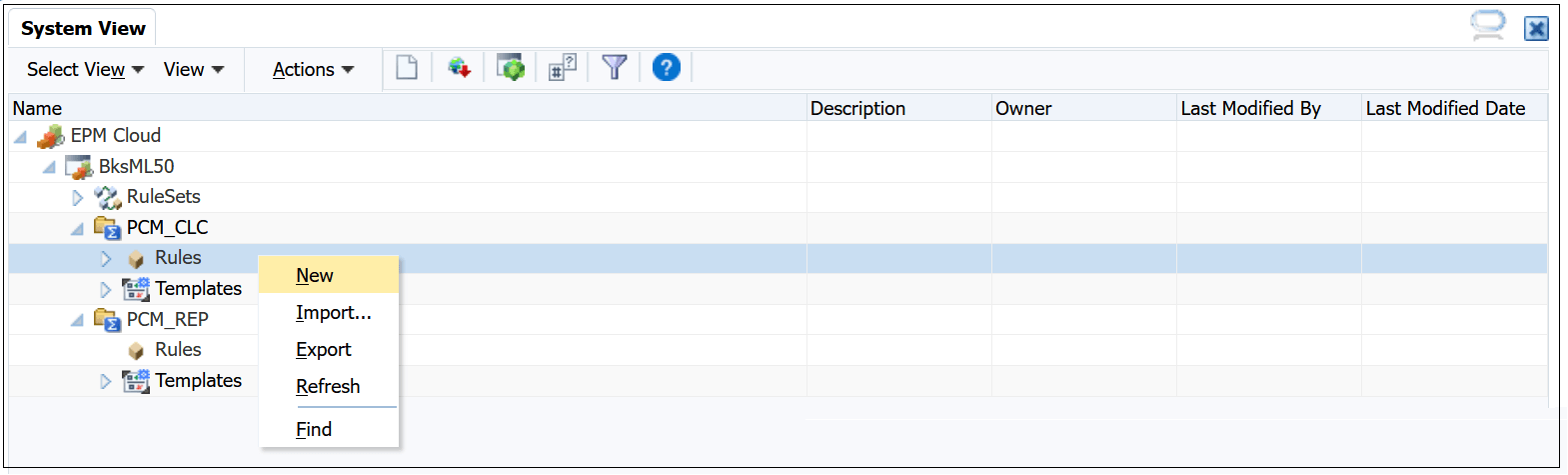Choose Find from the context menu

tap(329, 429)
